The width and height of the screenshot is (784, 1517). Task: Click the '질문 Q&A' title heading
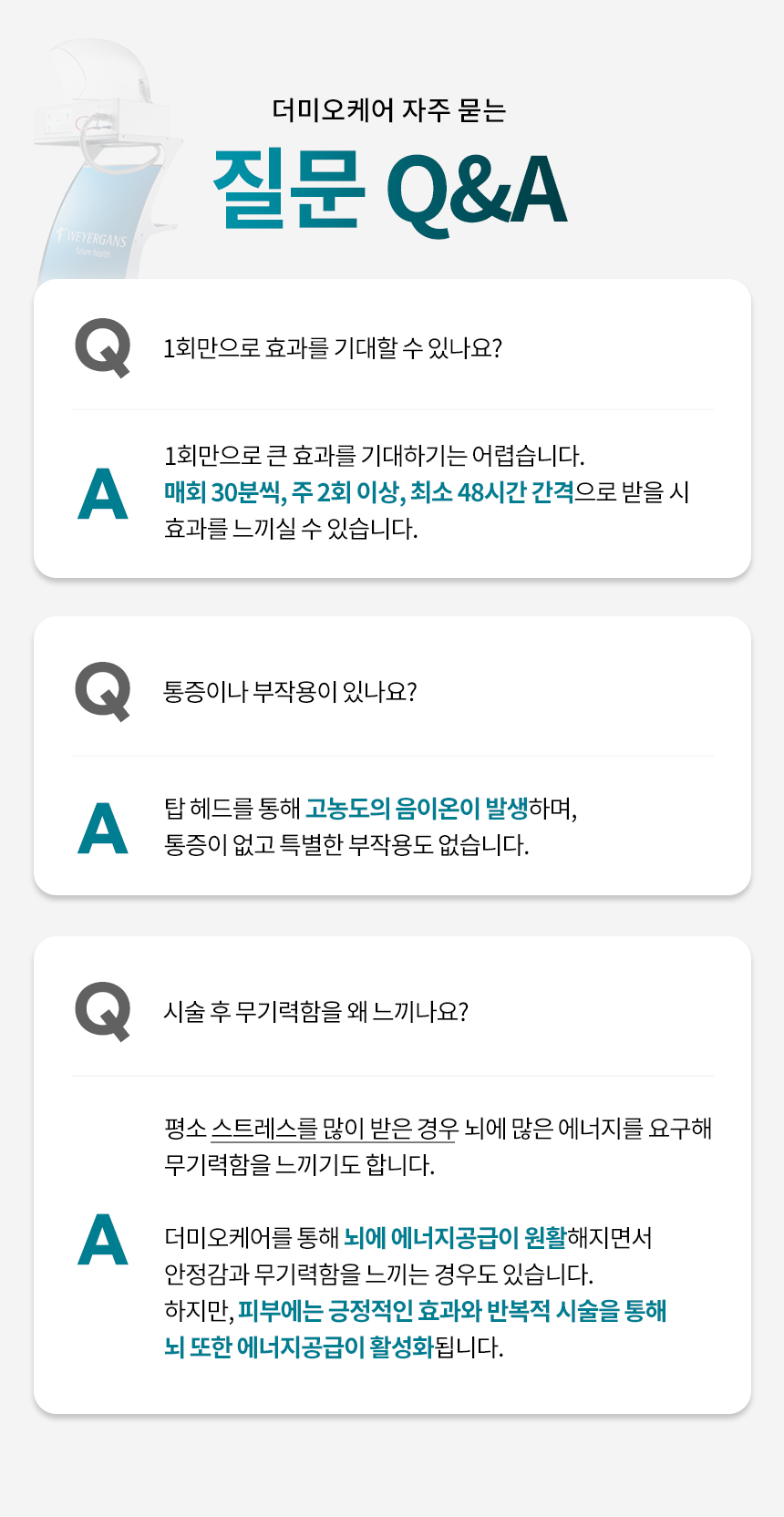[x=390, y=191]
